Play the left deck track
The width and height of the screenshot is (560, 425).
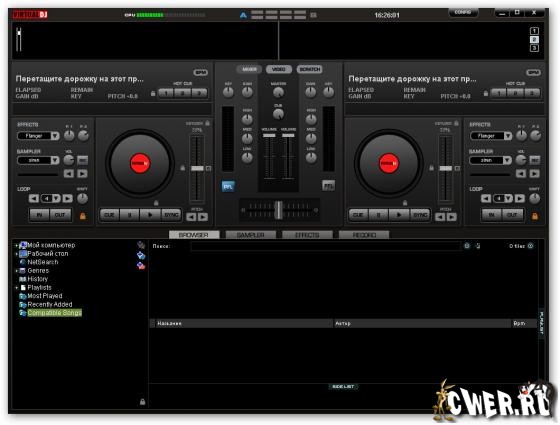[x=150, y=215]
